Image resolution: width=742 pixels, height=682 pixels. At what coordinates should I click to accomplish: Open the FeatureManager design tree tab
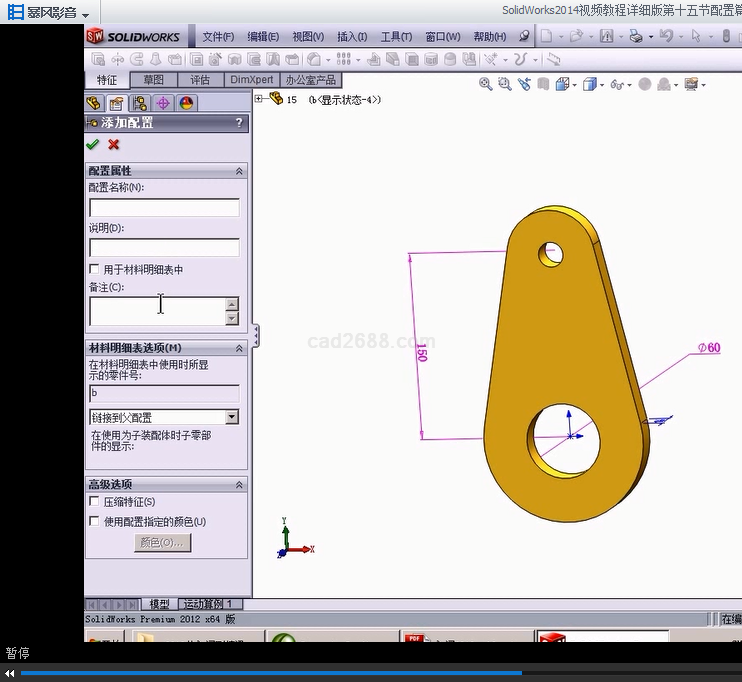[x=95, y=103]
